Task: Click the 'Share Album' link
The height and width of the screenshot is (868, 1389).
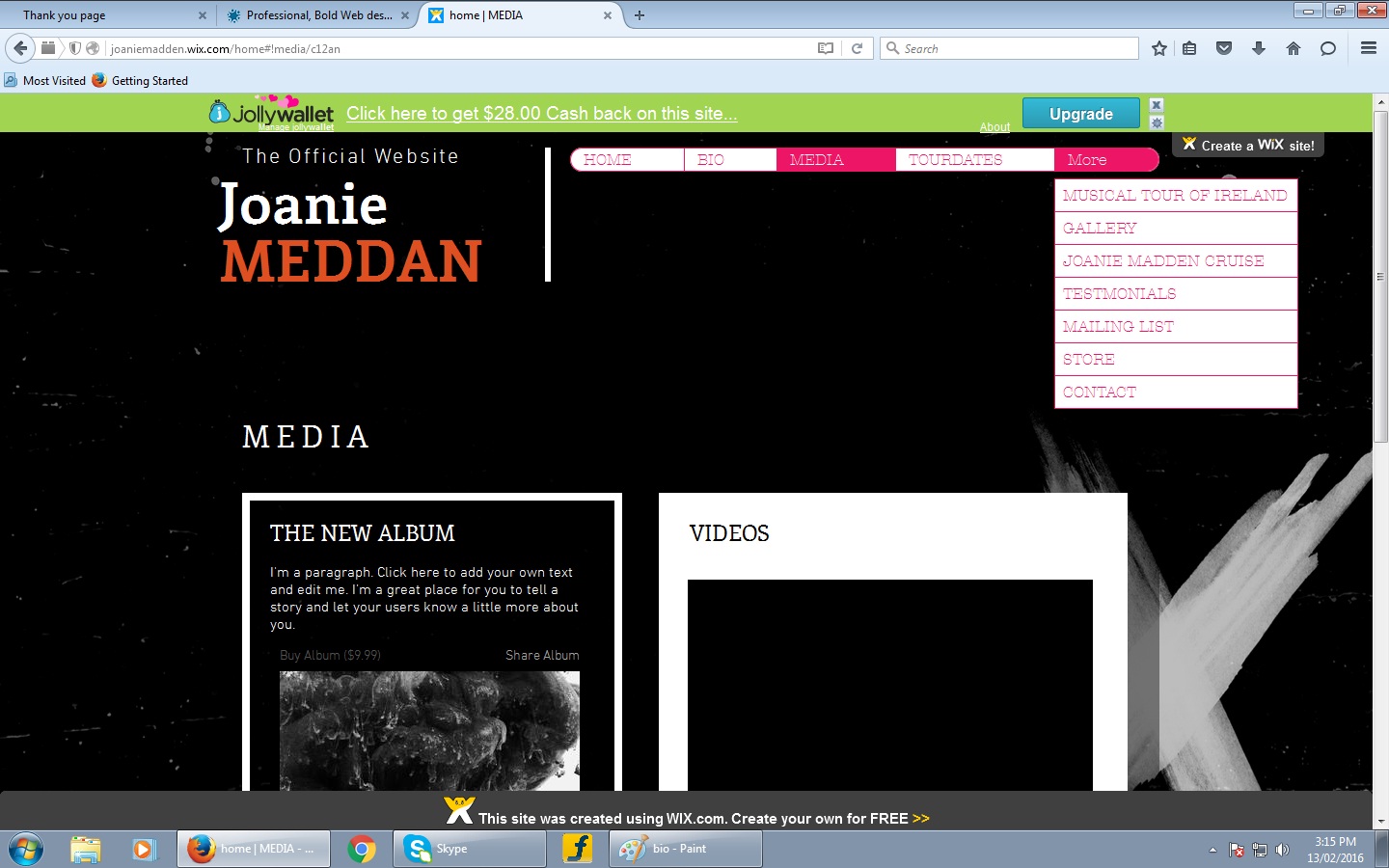Action: tap(542, 655)
